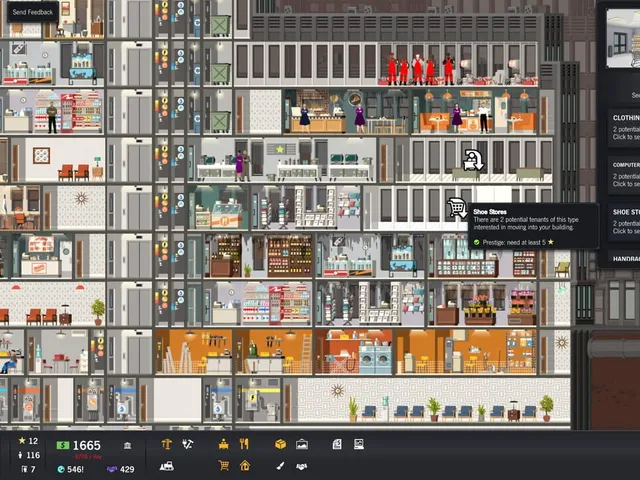The image size is (640, 480).
Task: Open the construction crane build menu
Action: point(166,444)
